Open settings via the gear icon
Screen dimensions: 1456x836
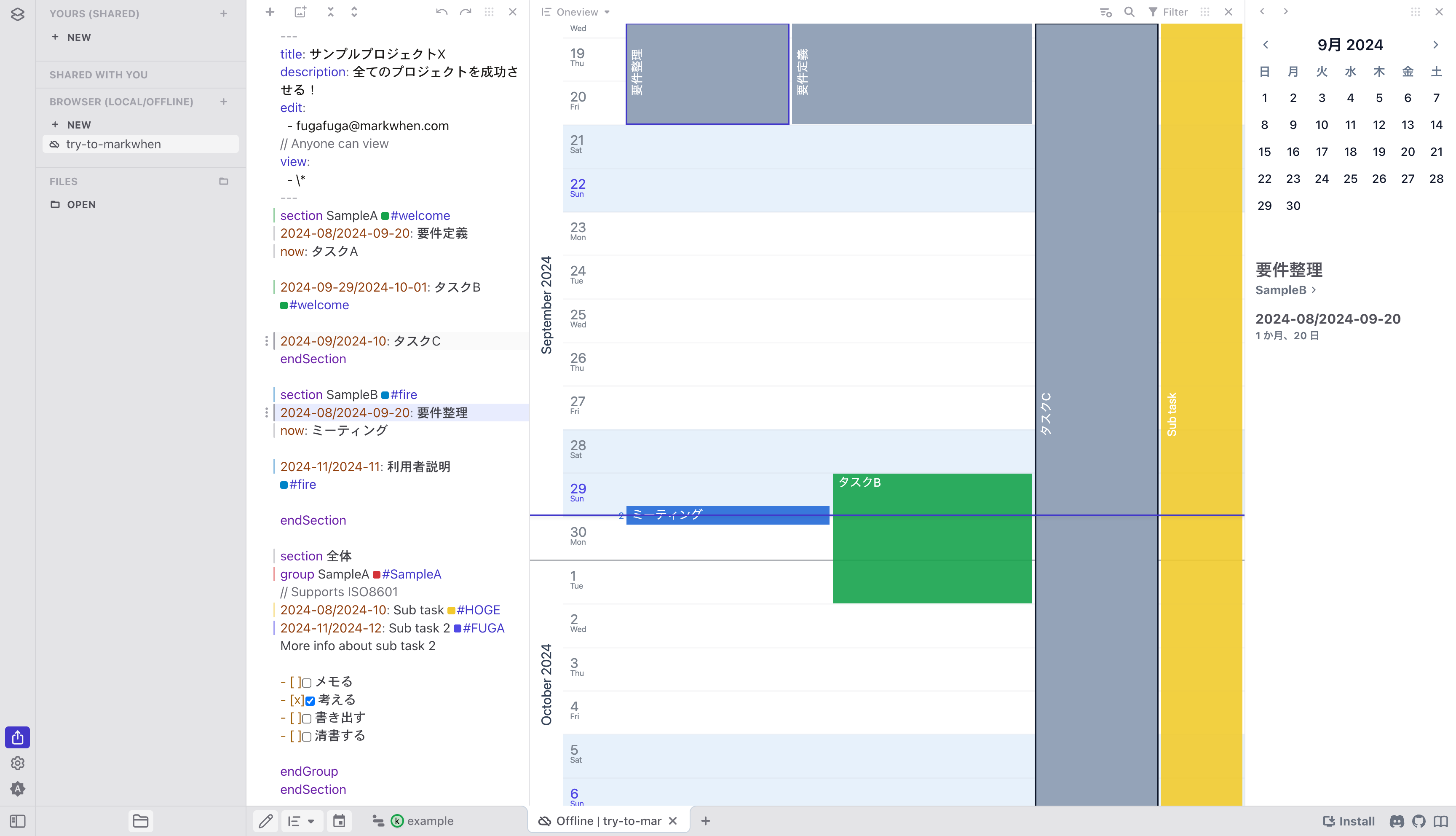click(x=17, y=763)
